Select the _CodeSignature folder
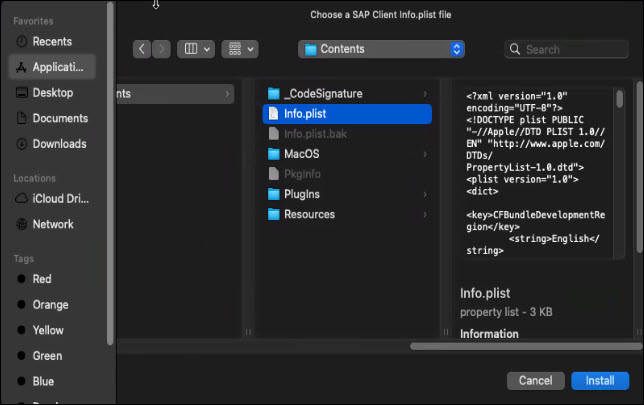The height and width of the screenshot is (405, 644). 347,94
